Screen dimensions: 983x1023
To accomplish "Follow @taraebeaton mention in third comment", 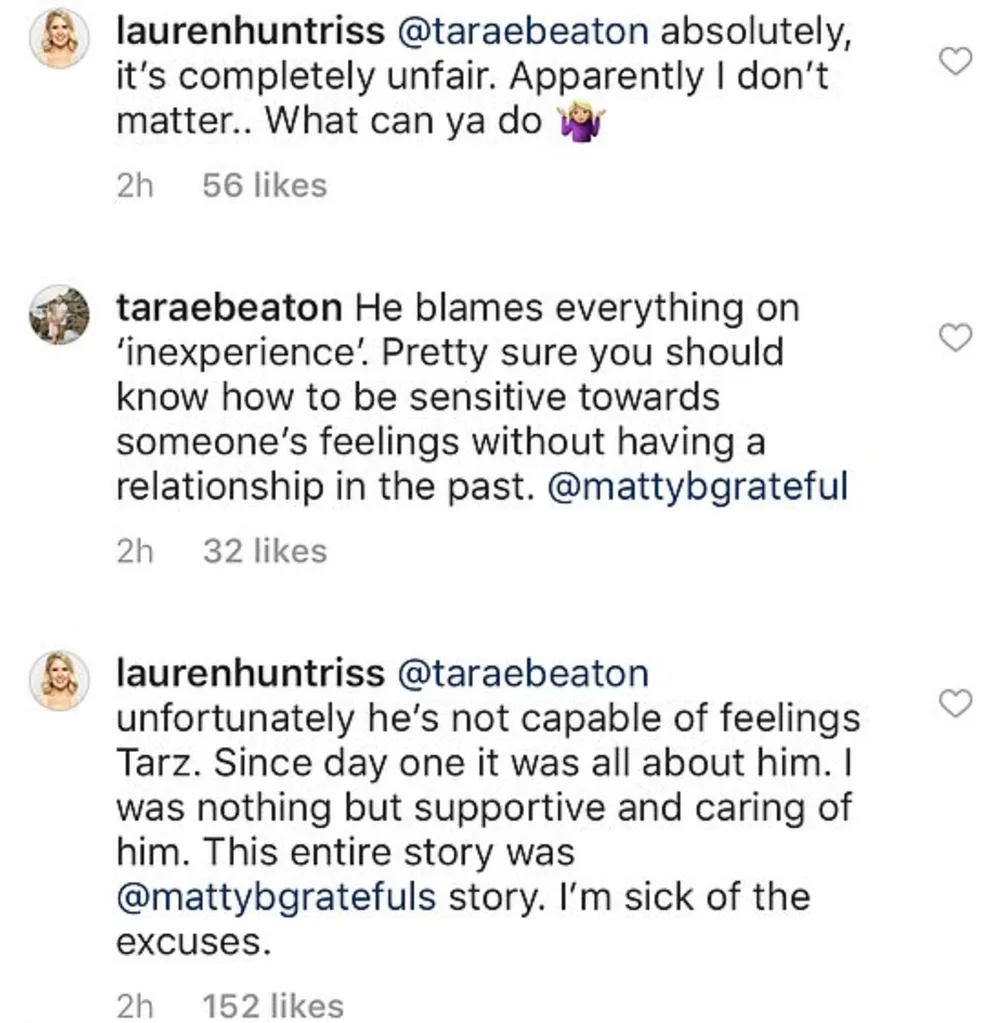I will pos(523,673).
